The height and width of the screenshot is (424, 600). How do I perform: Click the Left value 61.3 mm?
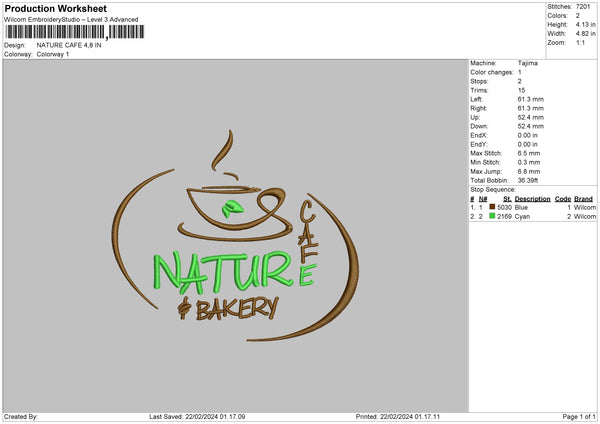pos(530,99)
